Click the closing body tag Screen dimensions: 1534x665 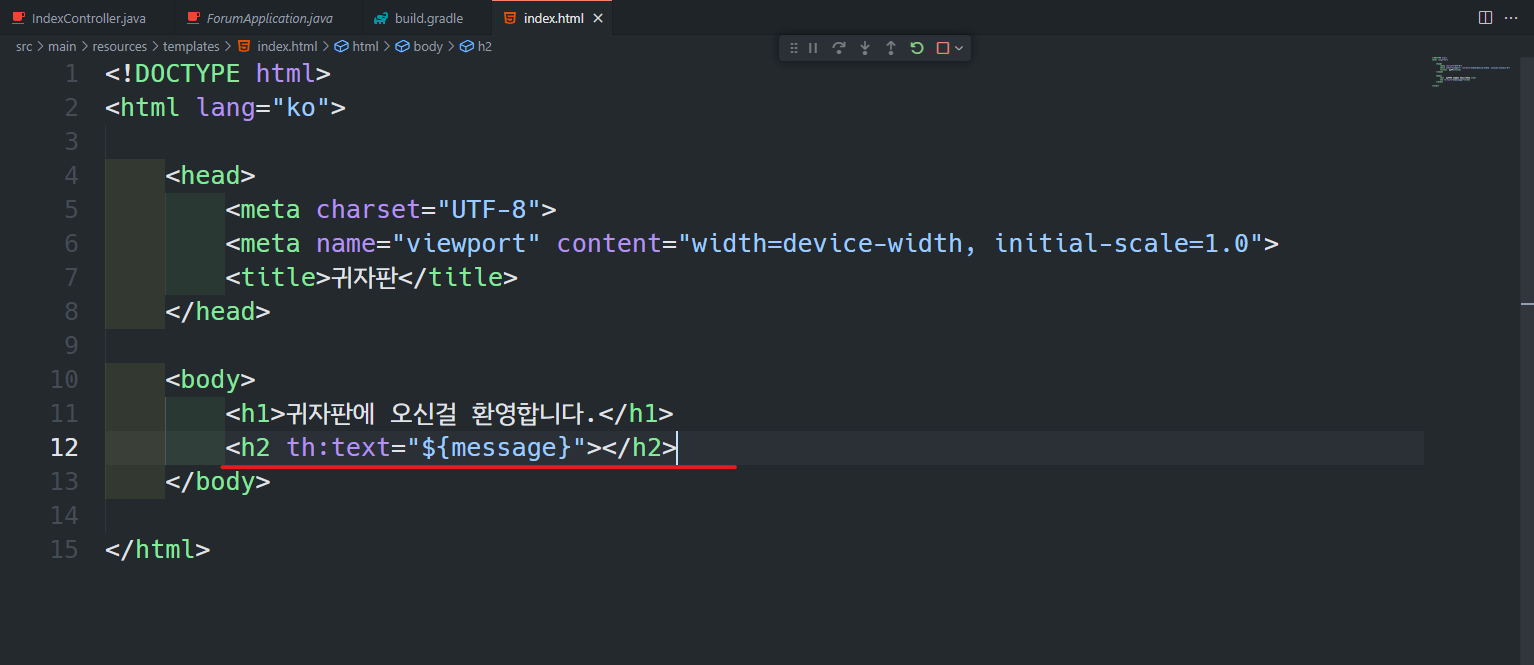click(218, 482)
